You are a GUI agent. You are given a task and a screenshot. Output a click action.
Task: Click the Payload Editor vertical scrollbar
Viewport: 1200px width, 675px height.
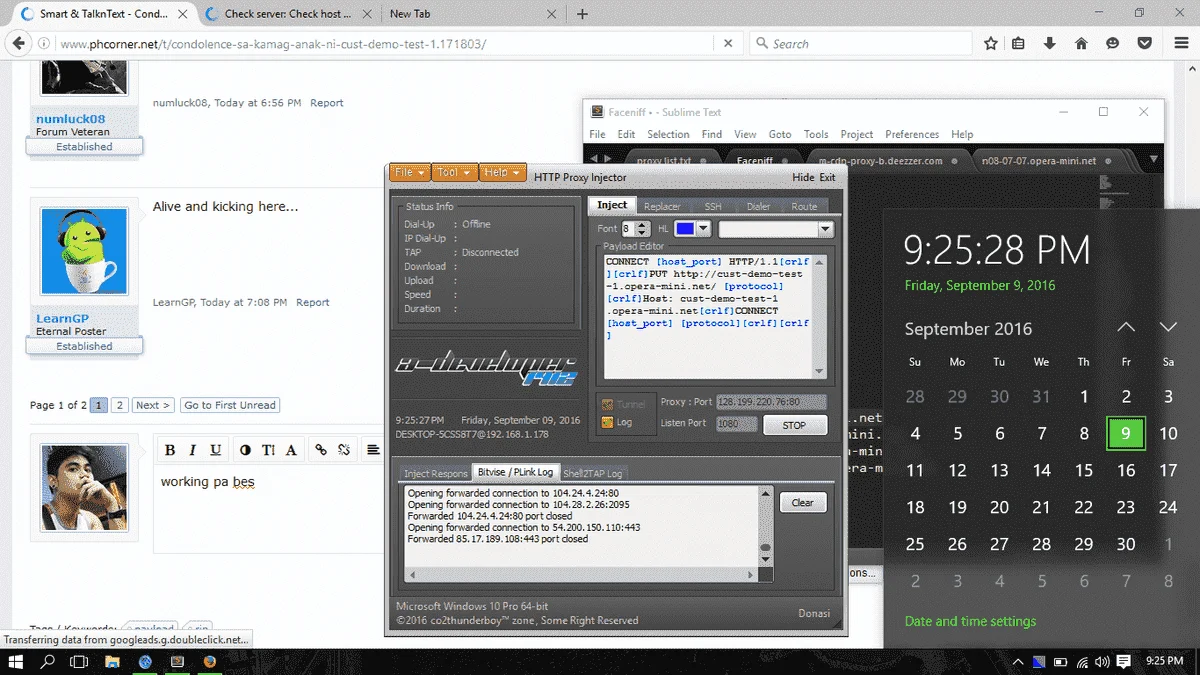click(819, 316)
